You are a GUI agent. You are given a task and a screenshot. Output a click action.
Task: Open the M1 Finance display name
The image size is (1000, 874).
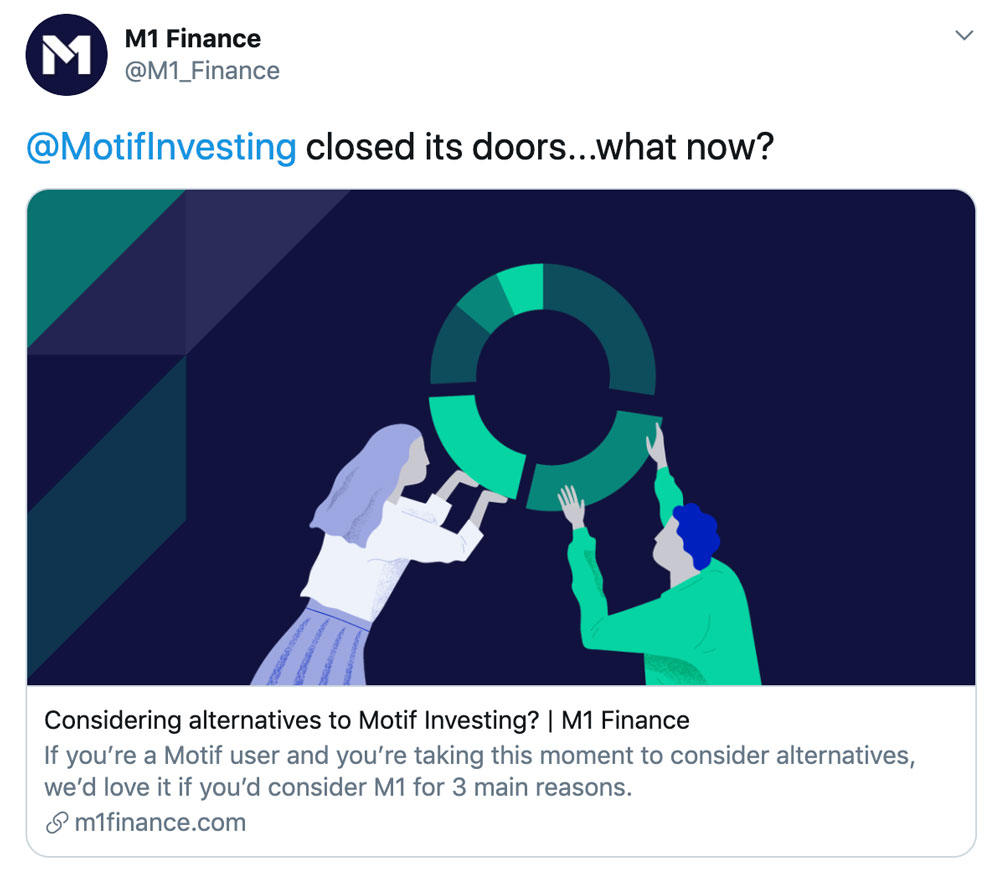[x=193, y=39]
